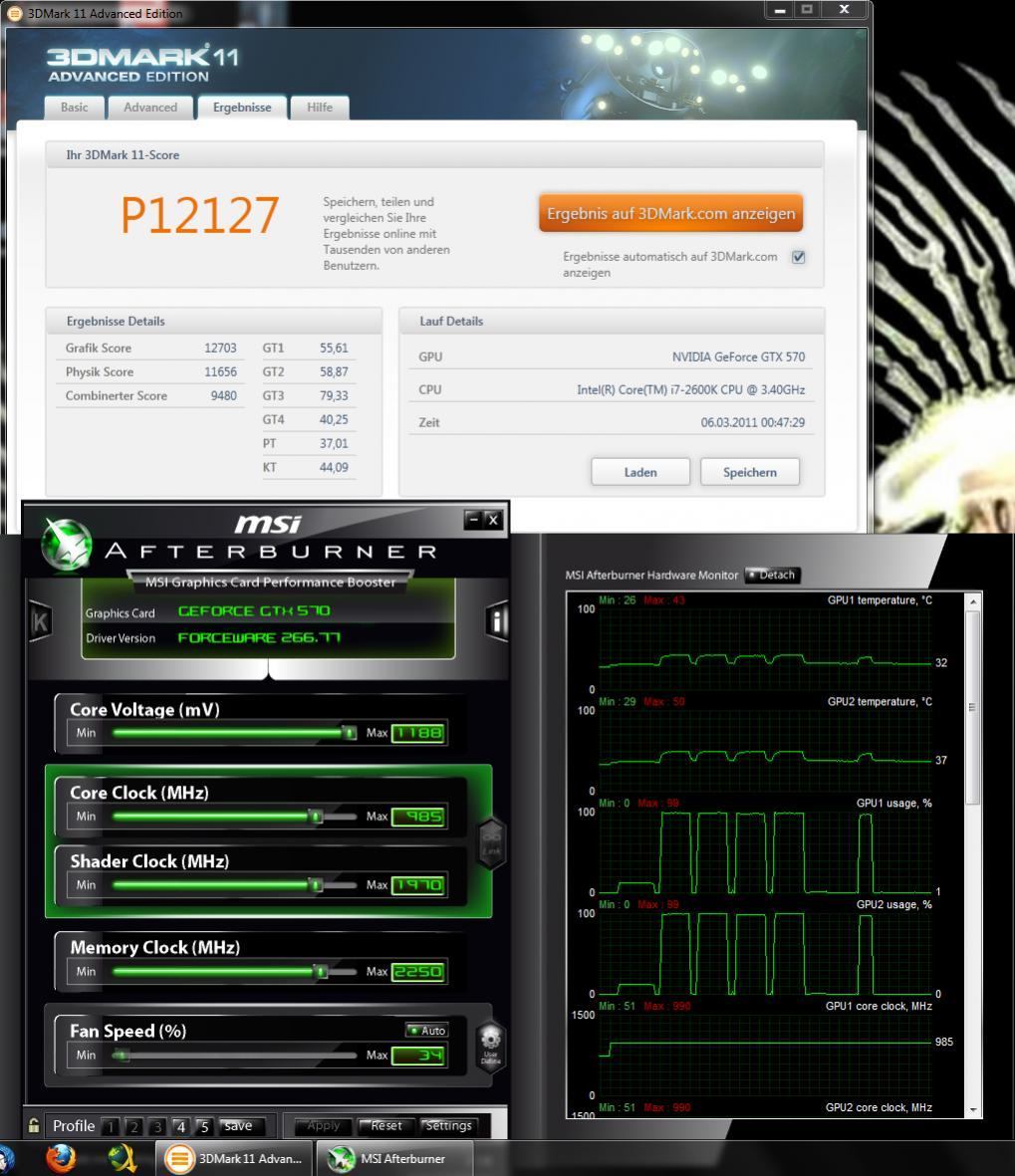
Task: Click the green-yellow taskbar app icon
Action: point(122,1158)
